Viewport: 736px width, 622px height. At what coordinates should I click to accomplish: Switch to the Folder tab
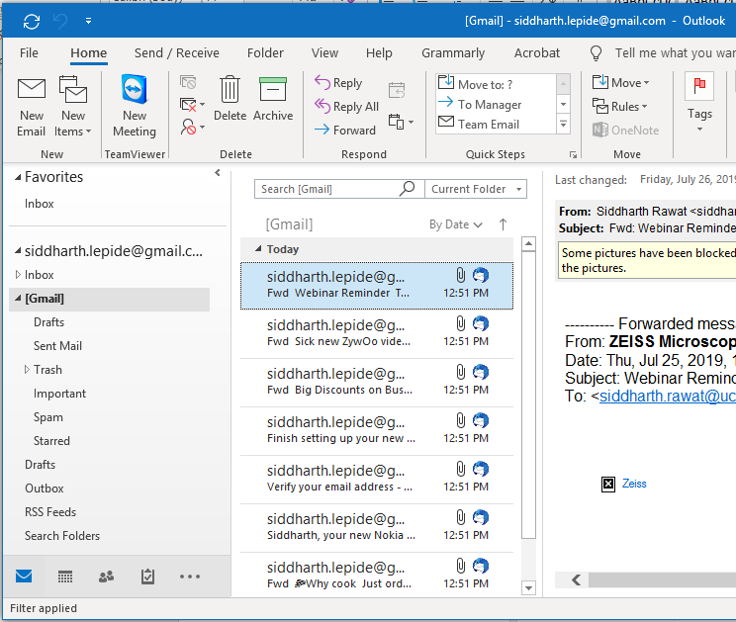265,53
